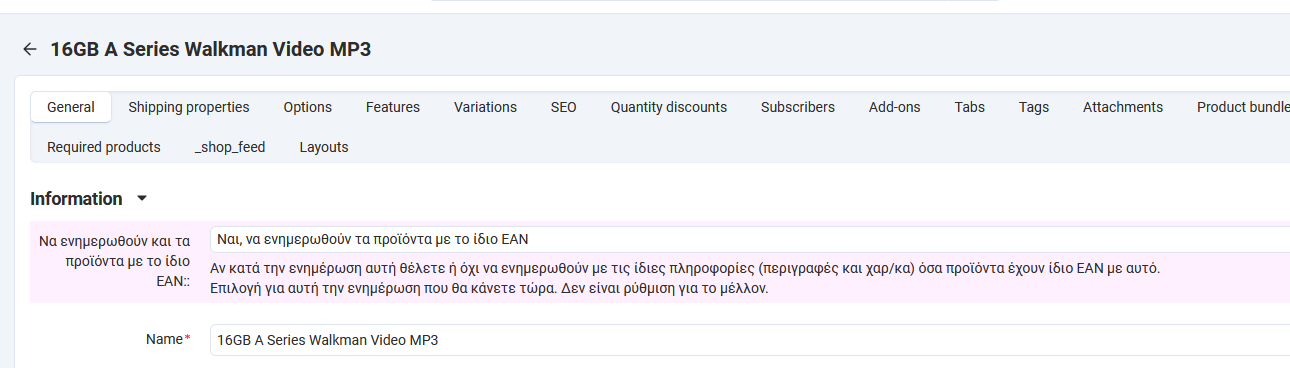Open the Options tab

tap(308, 107)
